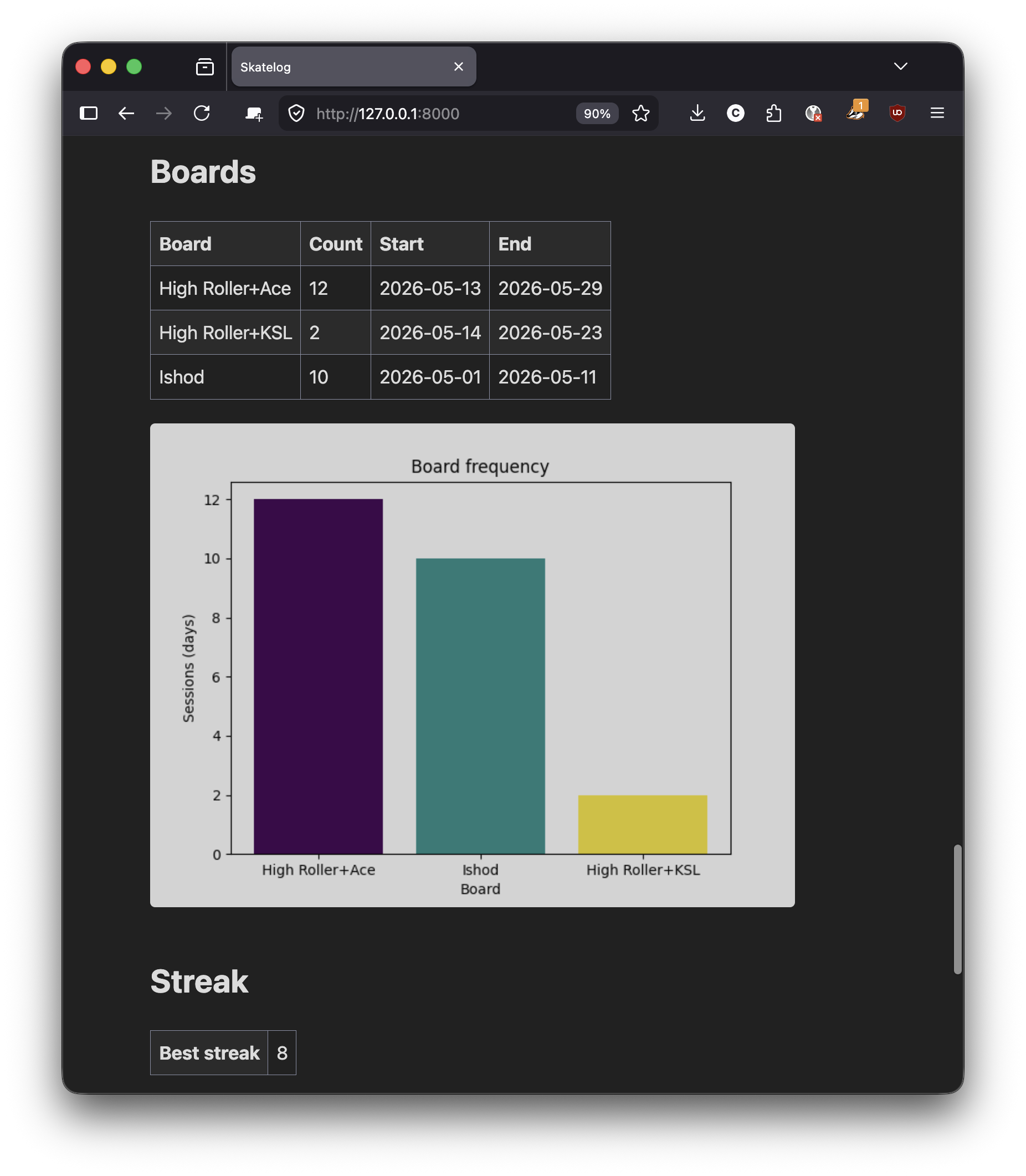Select the Ishod table cell
The image size is (1026, 1176).
(225, 377)
